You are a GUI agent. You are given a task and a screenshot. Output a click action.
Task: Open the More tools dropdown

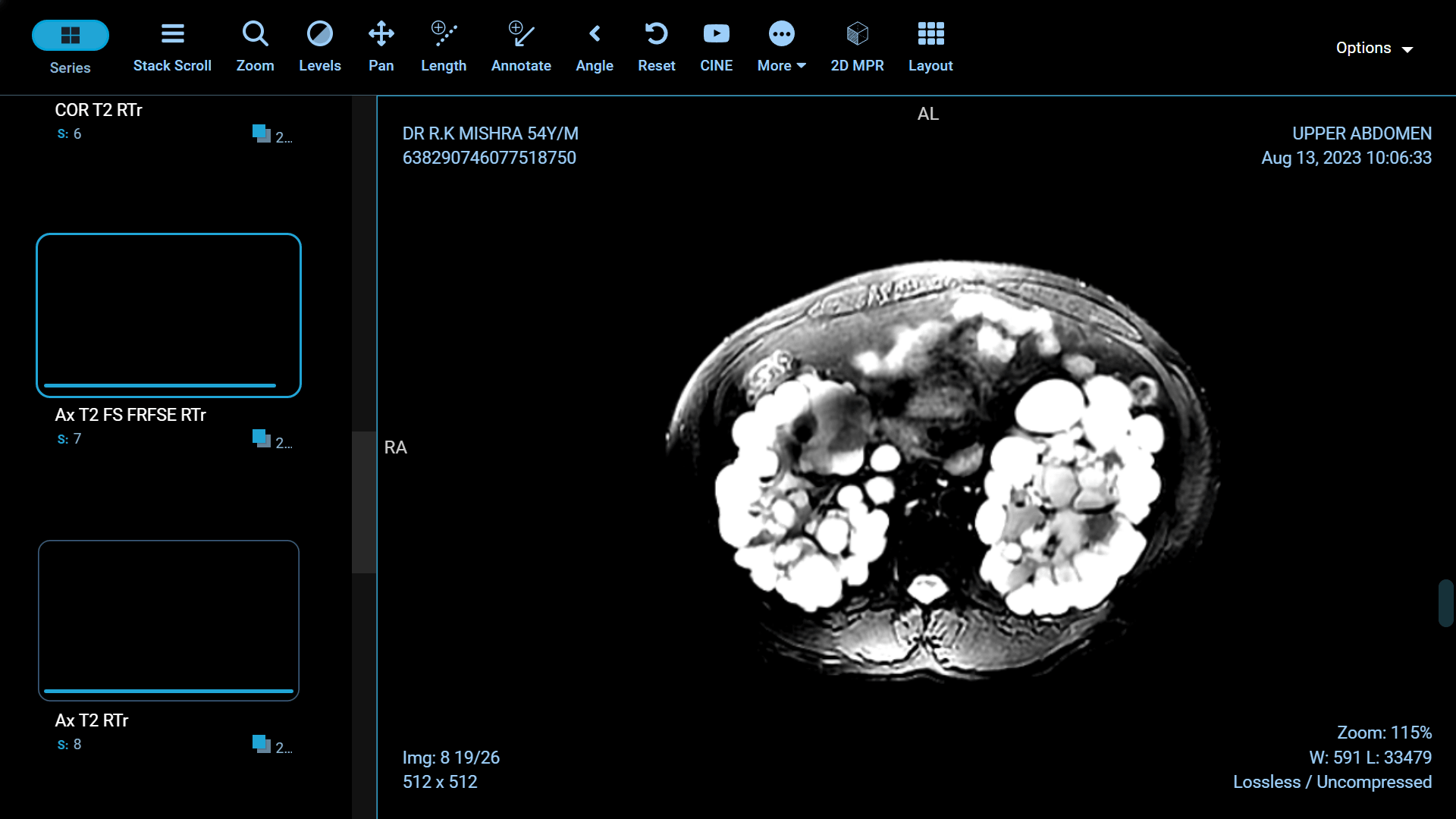tap(781, 45)
